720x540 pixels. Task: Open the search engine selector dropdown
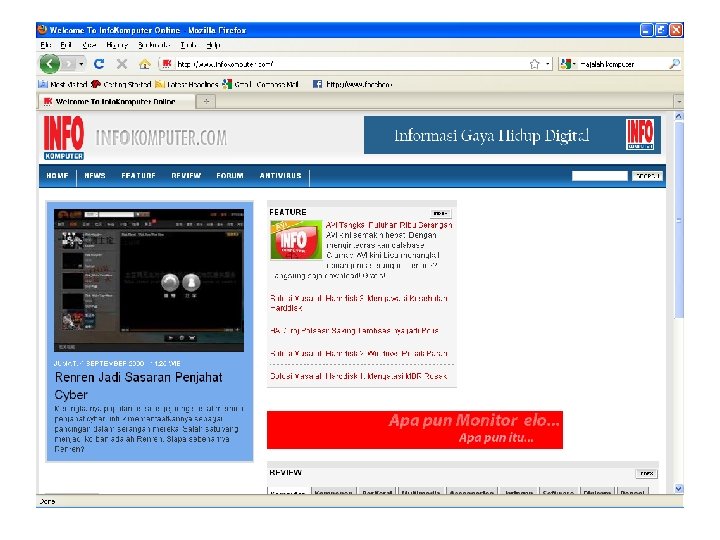pyautogui.click(x=568, y=64)
